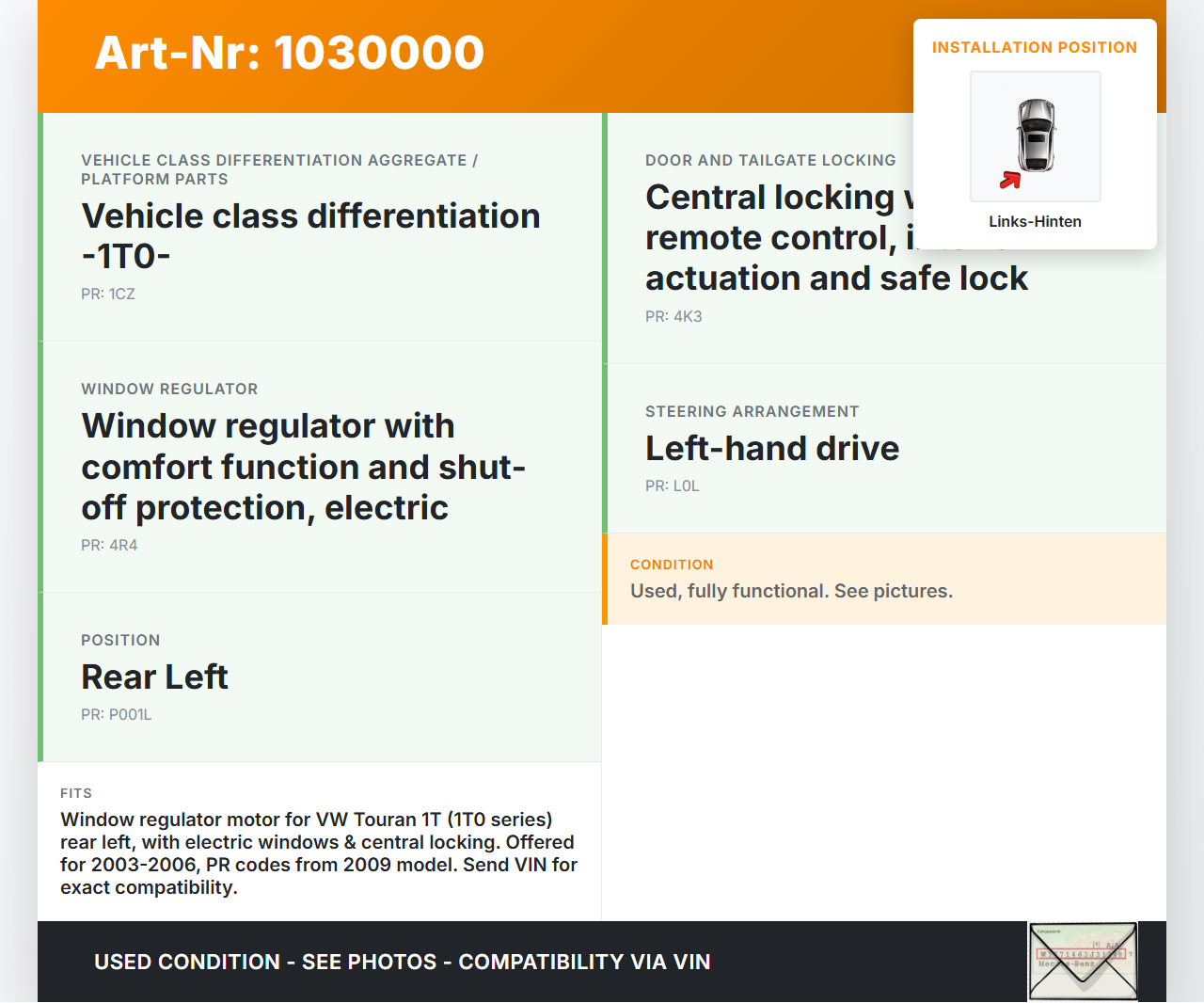Select the Used, fully functional text
The image size is (1204, 1003).
[x=791, y=591]
